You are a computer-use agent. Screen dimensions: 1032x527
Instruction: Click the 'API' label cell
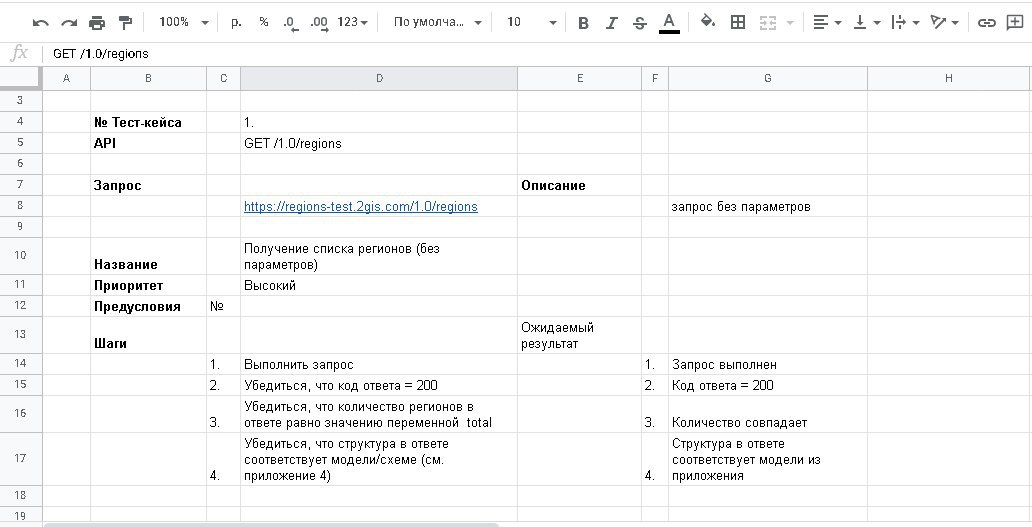point(148,143)
